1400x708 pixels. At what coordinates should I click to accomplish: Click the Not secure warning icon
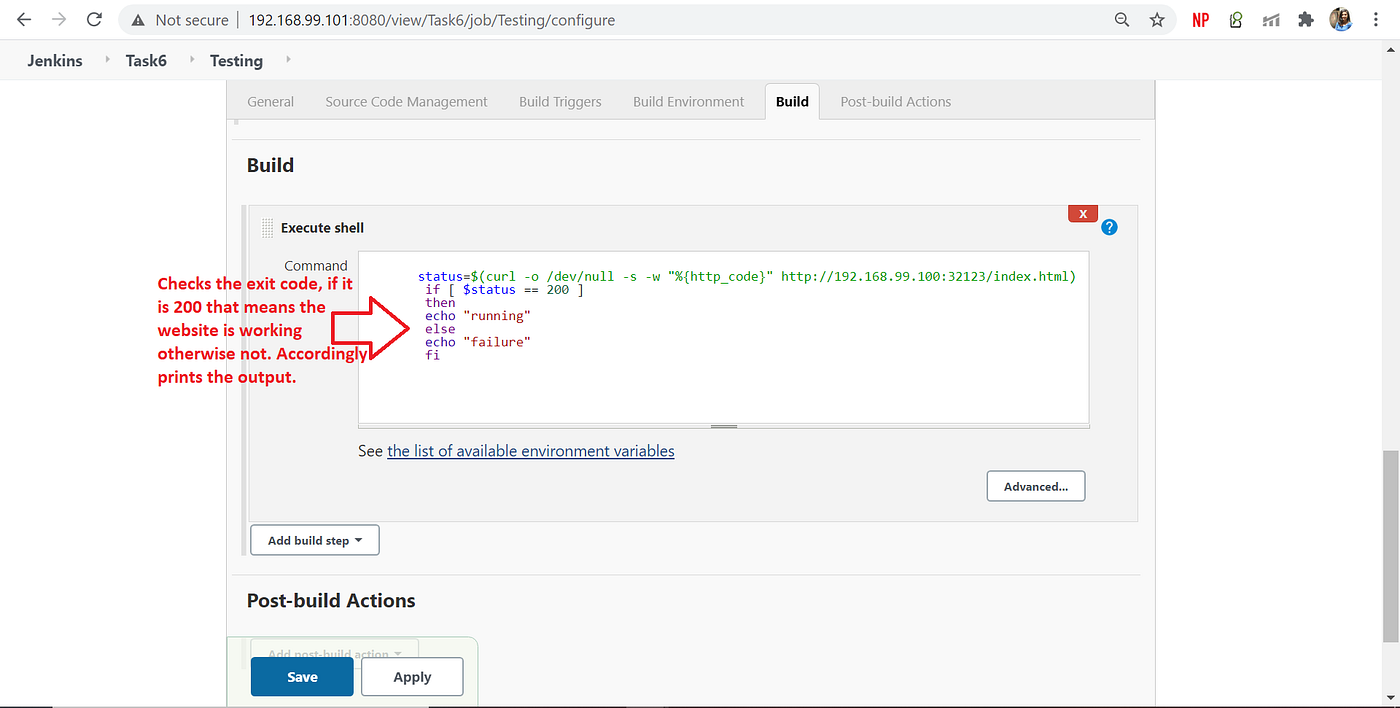[x=138, y=20]
